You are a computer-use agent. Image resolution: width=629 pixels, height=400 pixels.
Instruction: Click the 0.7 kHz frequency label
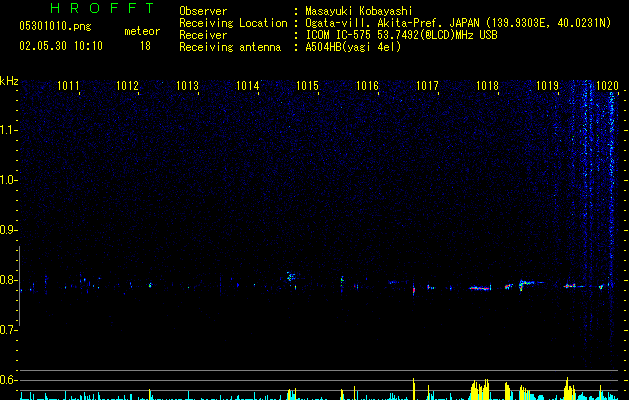tap(9, 330)
